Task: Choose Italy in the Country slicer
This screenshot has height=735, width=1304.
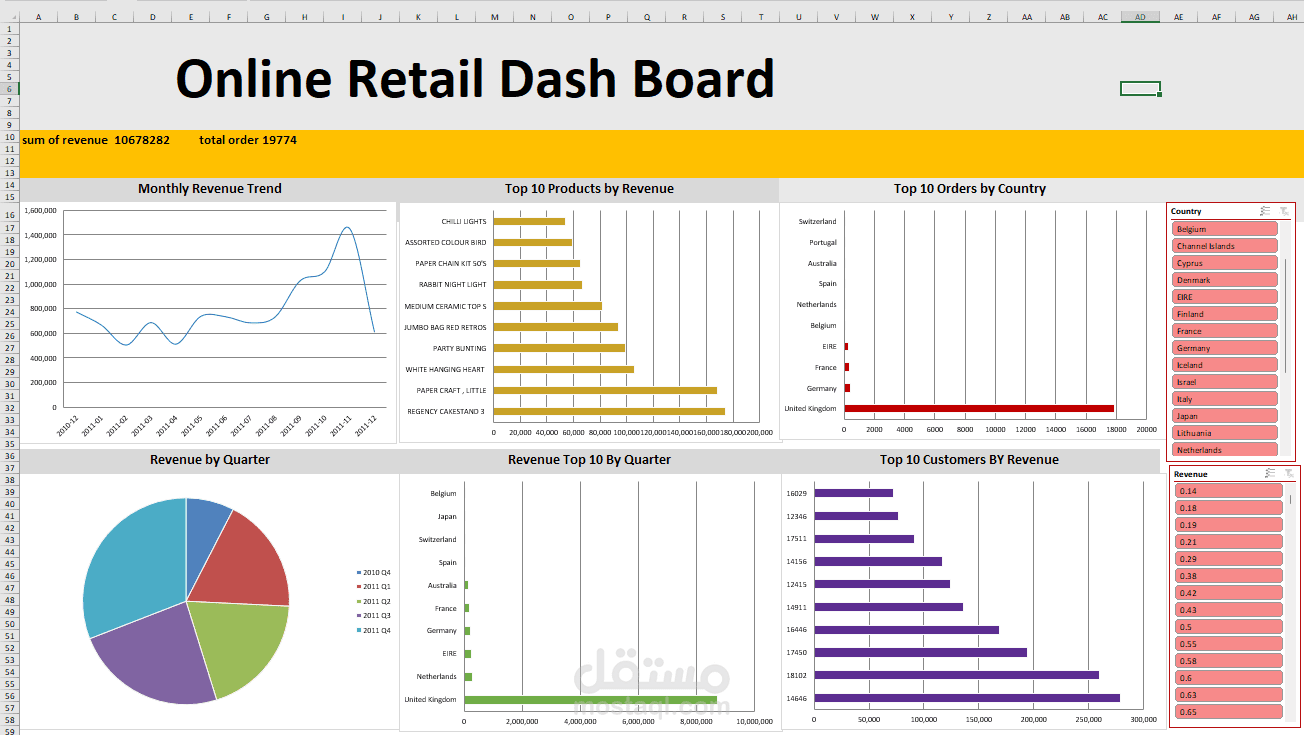Action: [x=1225, y=399]
